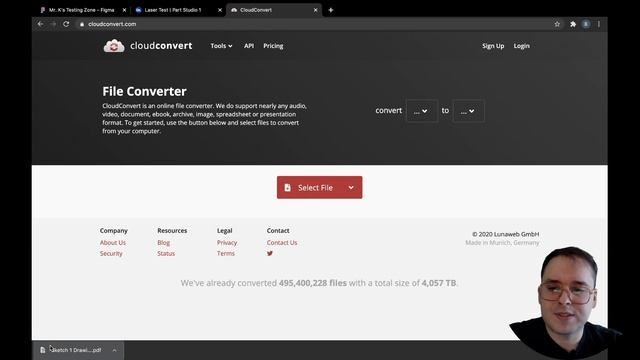
Task: Click the '4,057 TB' text
Action: point(439,283)
